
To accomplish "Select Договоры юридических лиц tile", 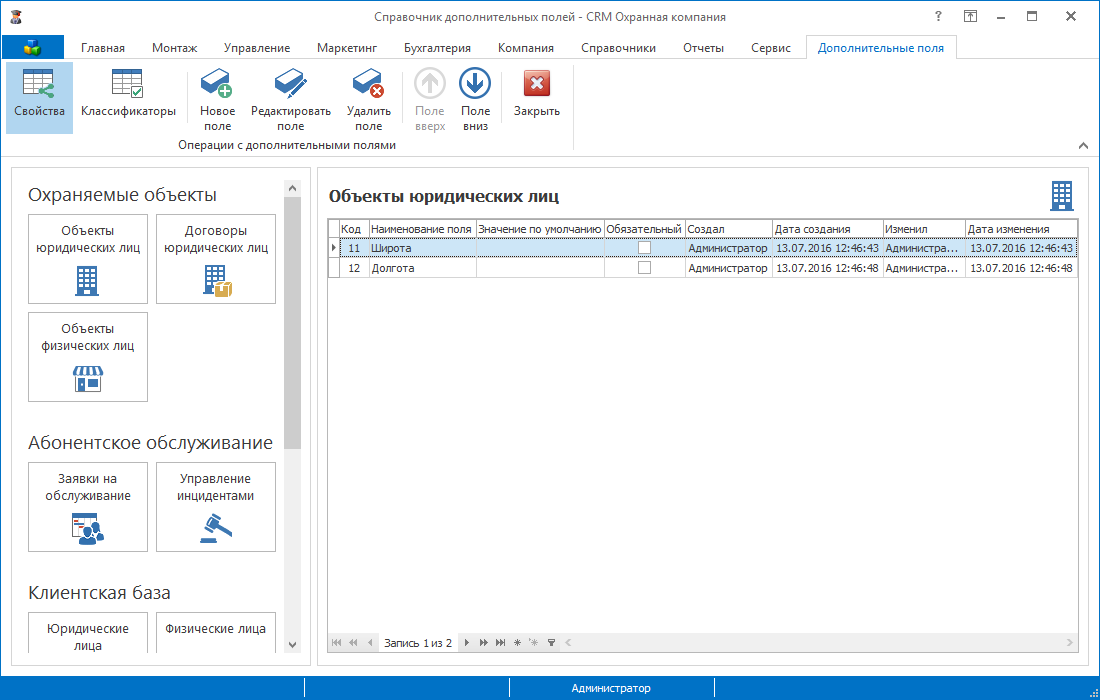I will pyautogui.click(x=215, y=259).
